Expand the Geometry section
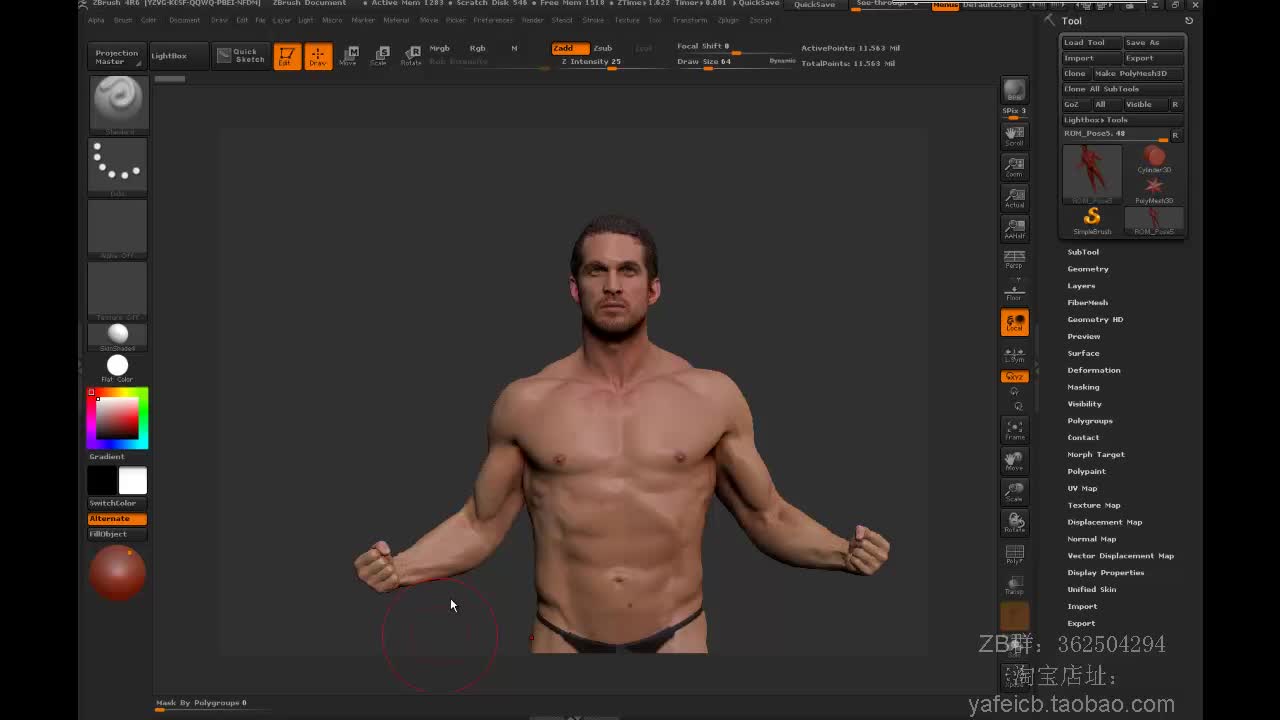Screen dimensions: 1280x720 1088,268
